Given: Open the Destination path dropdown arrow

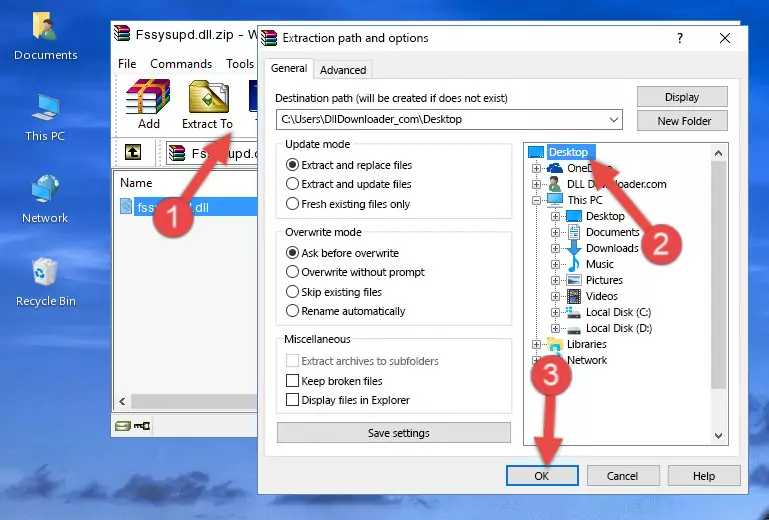Looking at the screenshot, I should pyautogui.click(x=614, y=120).
